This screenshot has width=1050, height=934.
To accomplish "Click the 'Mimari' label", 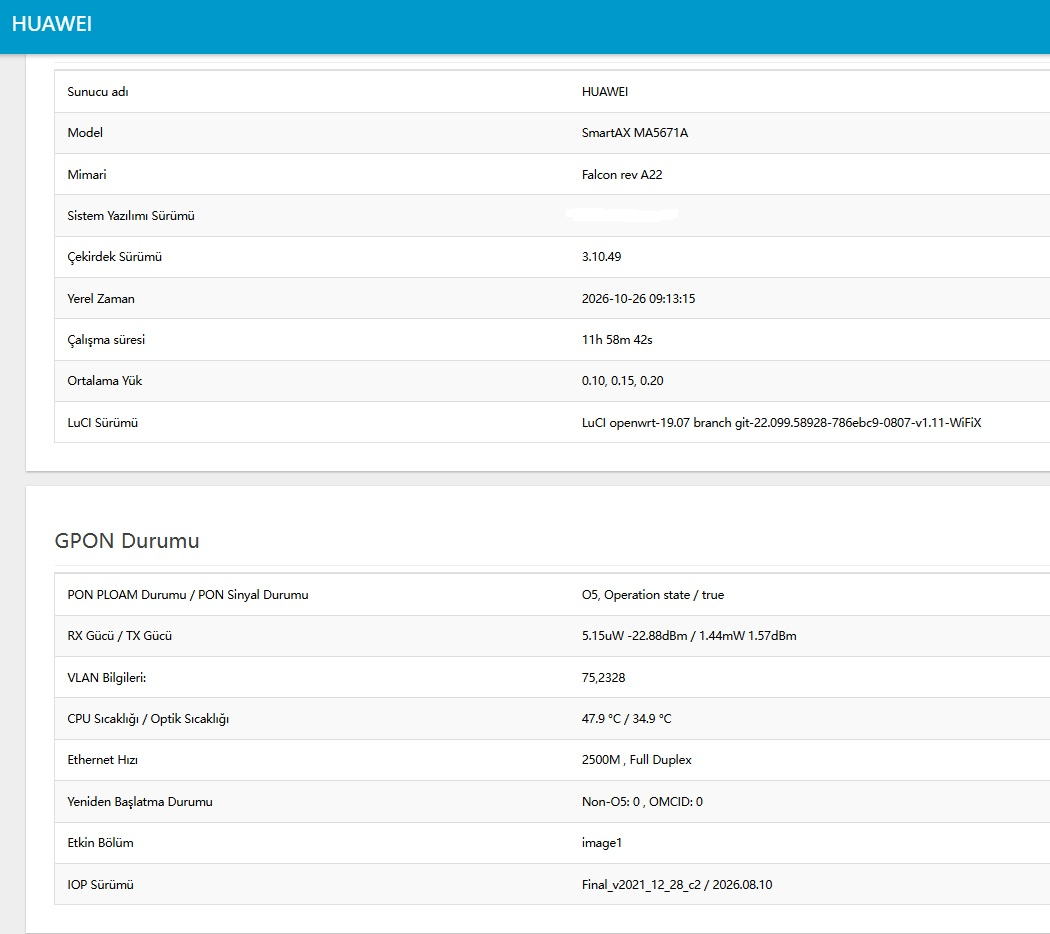I will [87, 175].
